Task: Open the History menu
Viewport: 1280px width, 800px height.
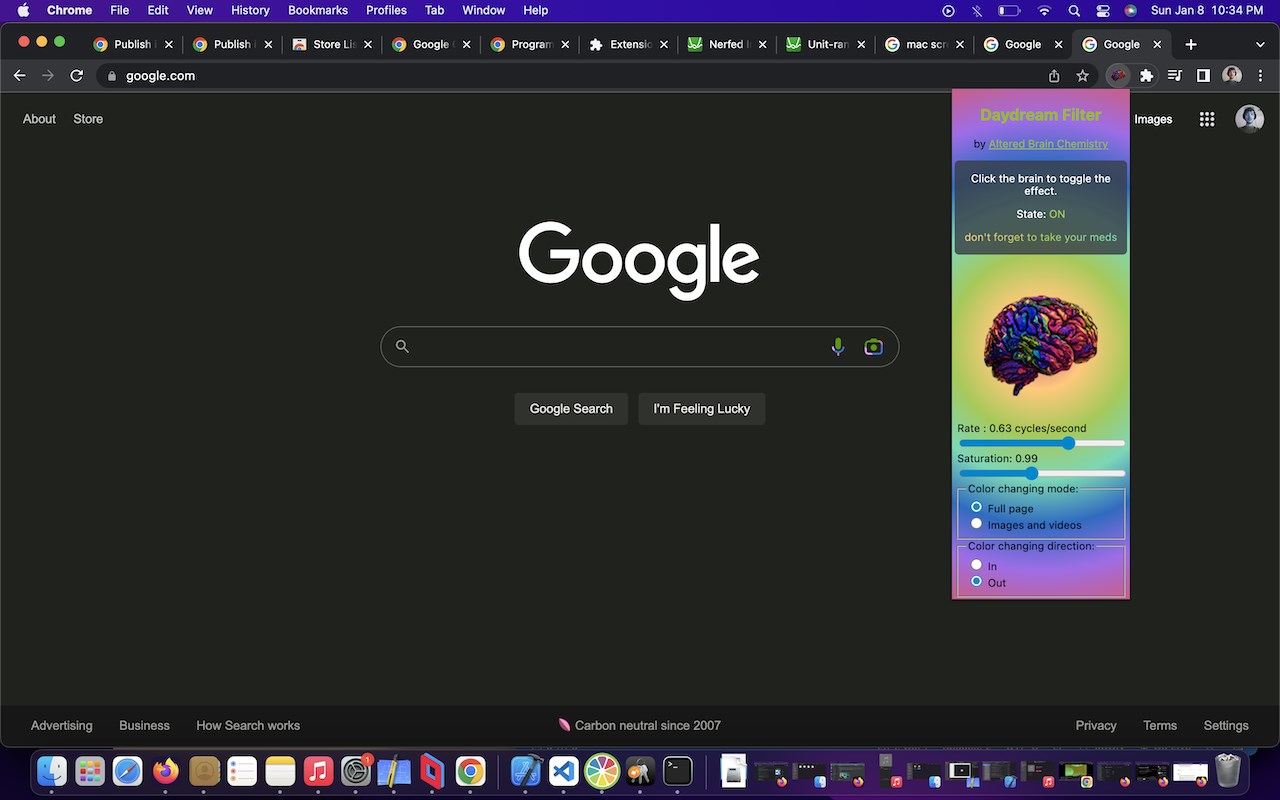Action: 250,11
